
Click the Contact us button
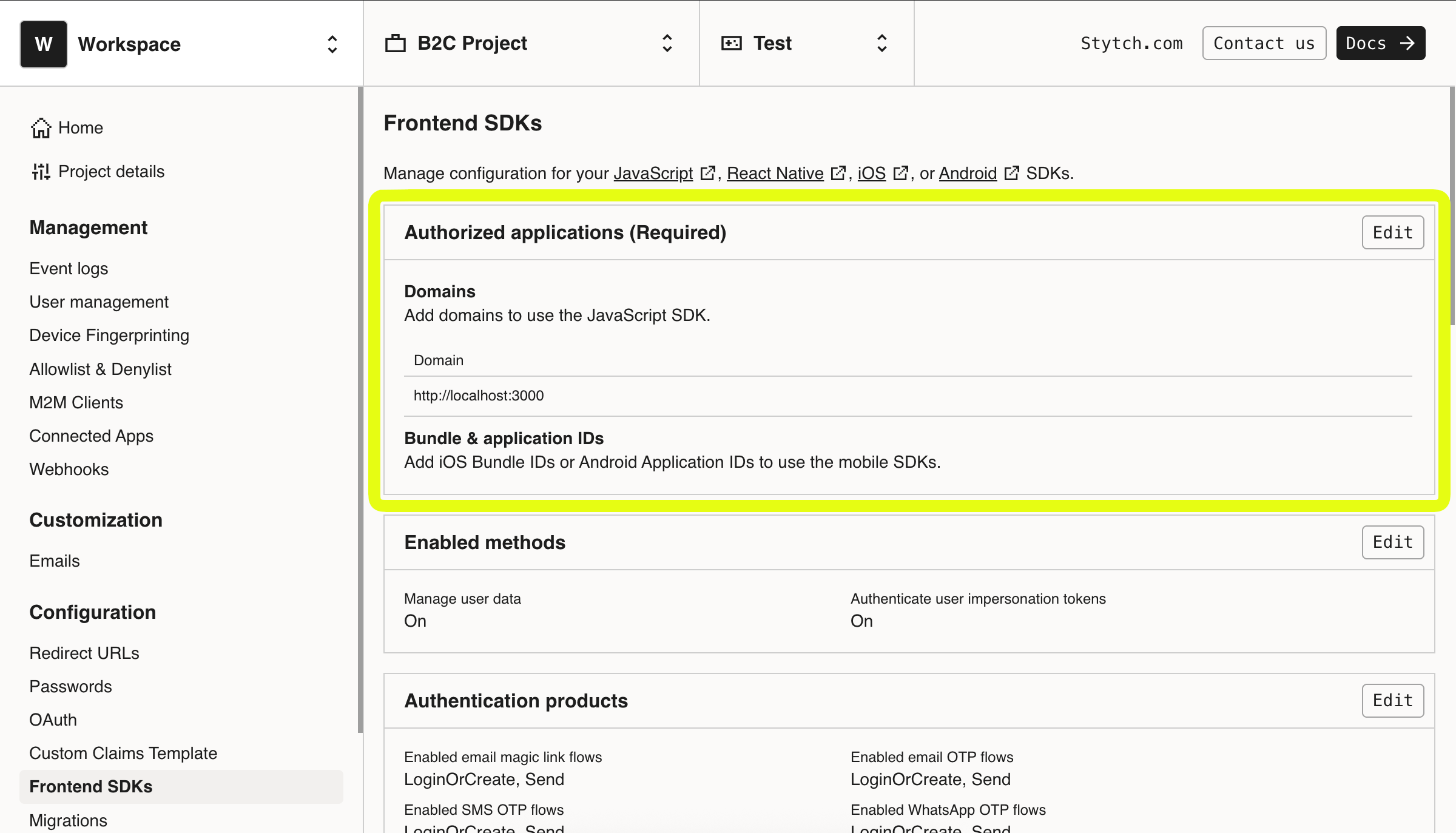click(x=1264, y=43)
